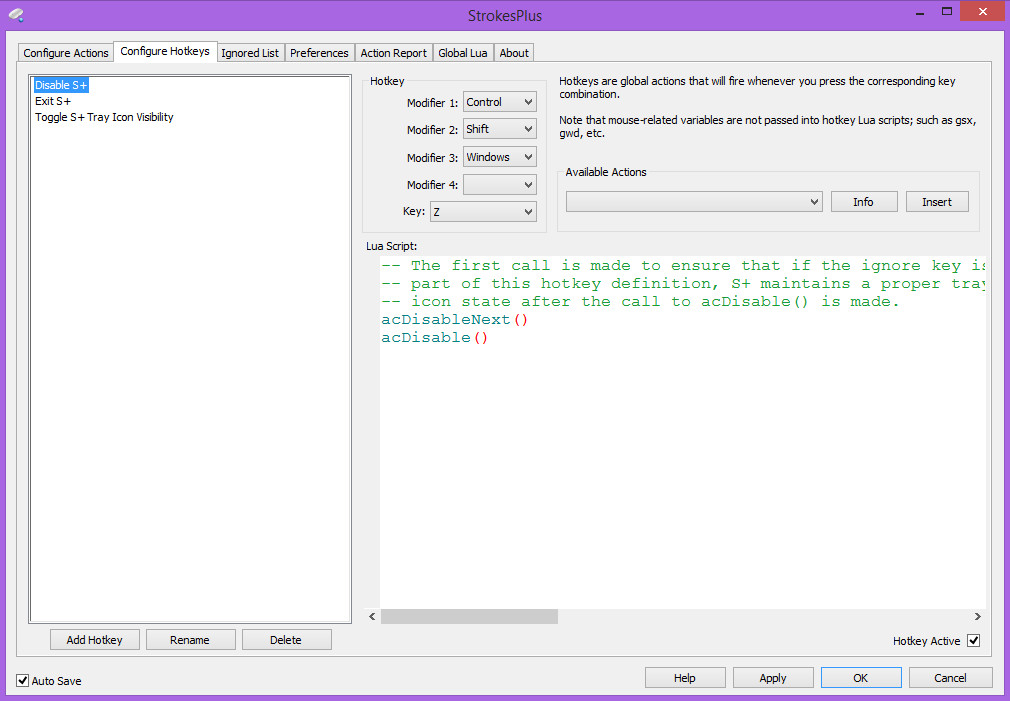The width and height of the screenshot is (1010, 701).
Task: Toggle the Hotkey Active checkbox
Action: (x=974, y=640)
